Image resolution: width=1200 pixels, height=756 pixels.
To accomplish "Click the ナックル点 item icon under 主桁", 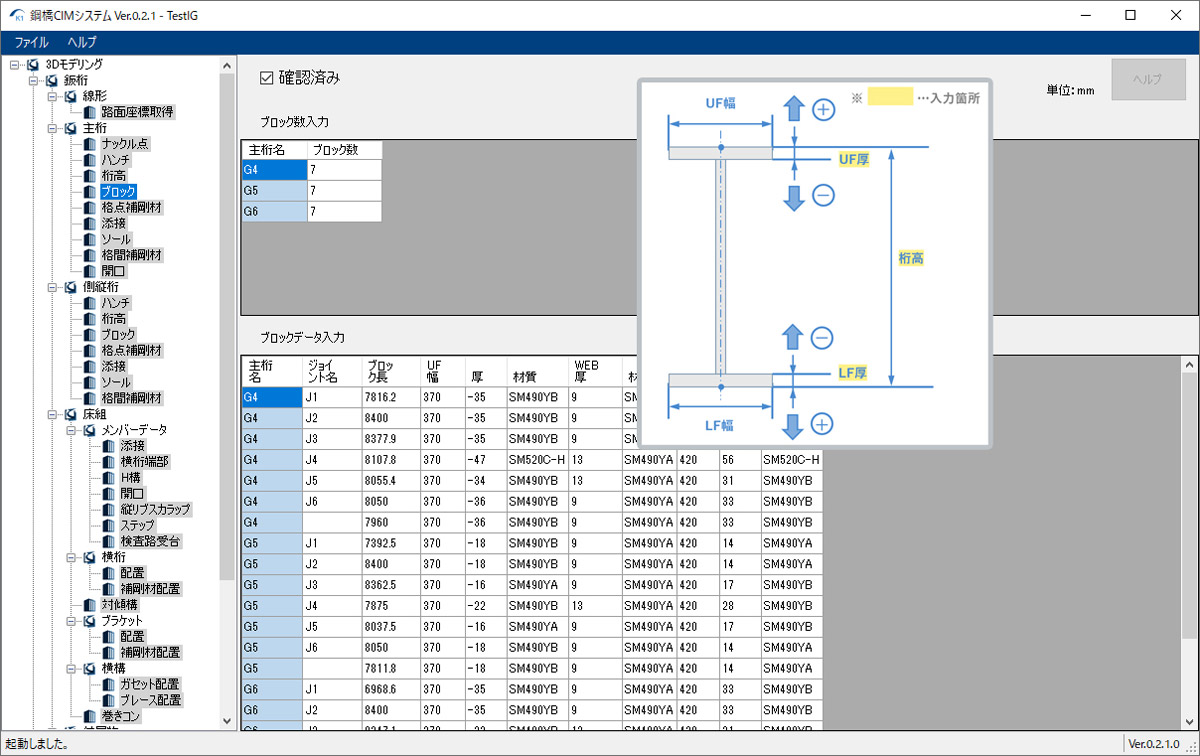I will (90, 144).
